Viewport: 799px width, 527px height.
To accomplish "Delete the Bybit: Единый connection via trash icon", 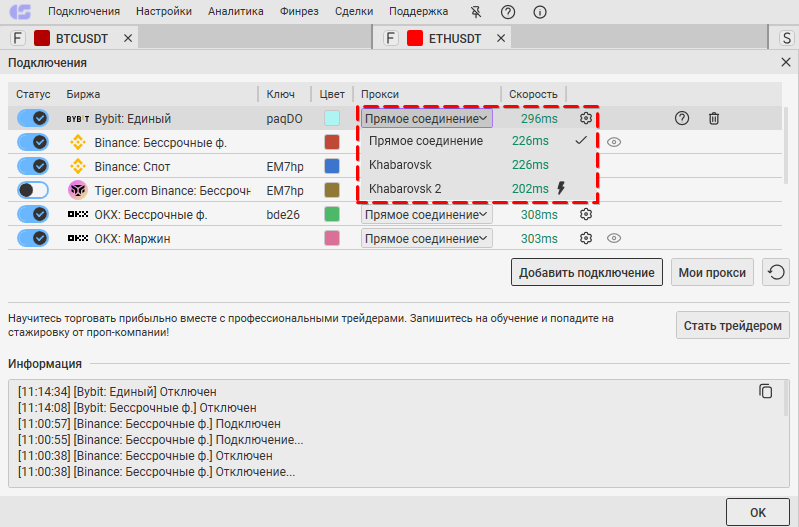I will 714,118.
